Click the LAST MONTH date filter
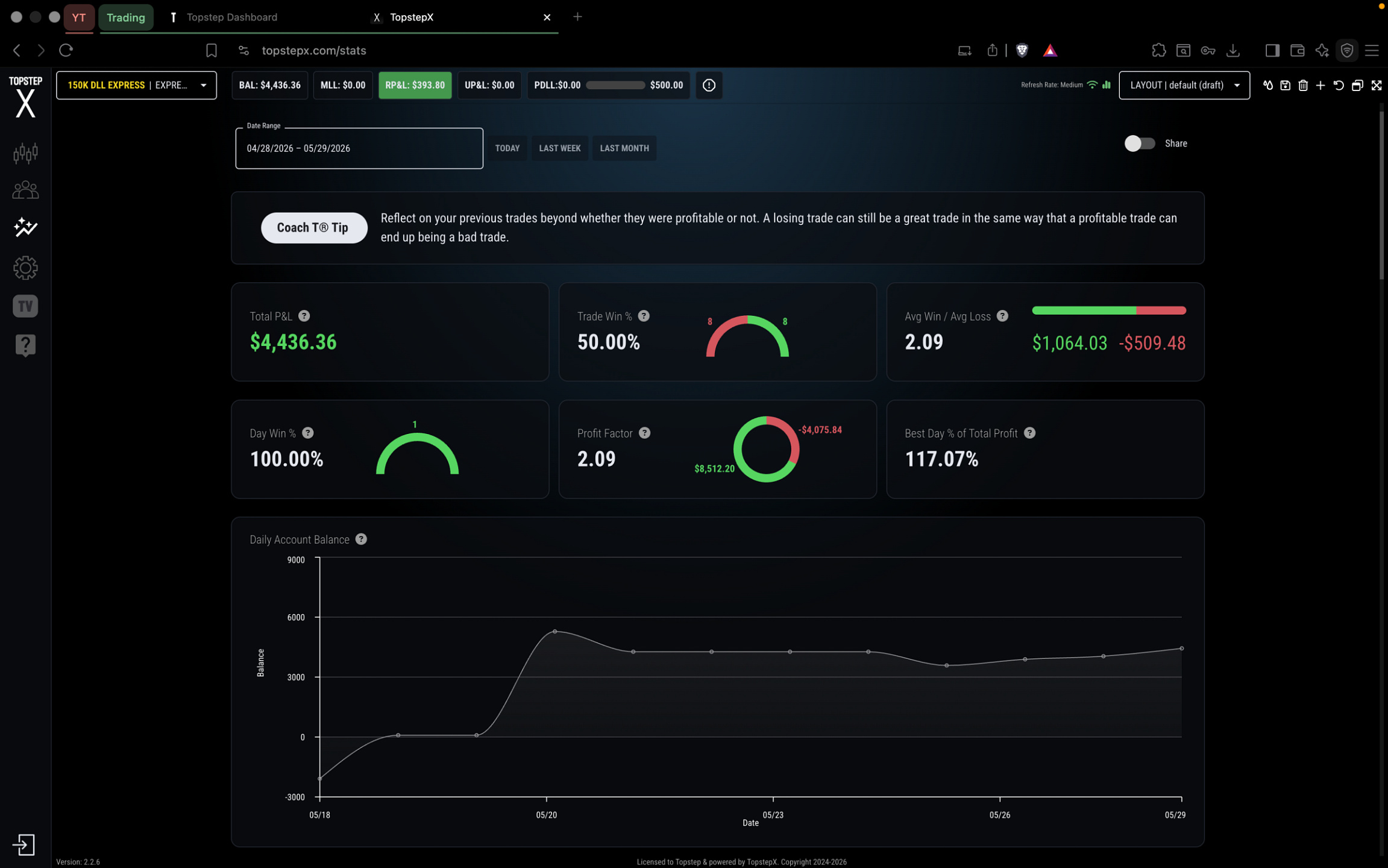Viewport: 1388px width, 868px height. (624, 148)
